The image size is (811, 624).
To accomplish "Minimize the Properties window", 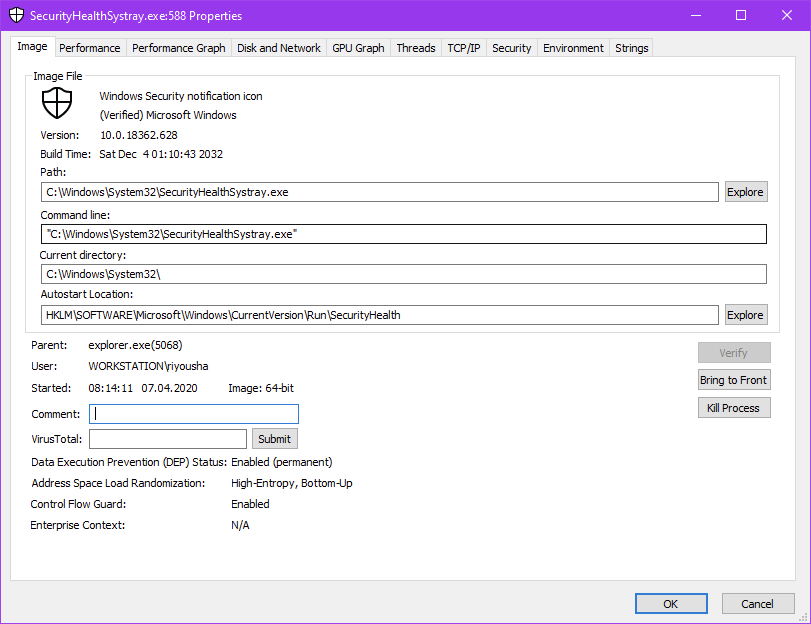I will [696, 16].
